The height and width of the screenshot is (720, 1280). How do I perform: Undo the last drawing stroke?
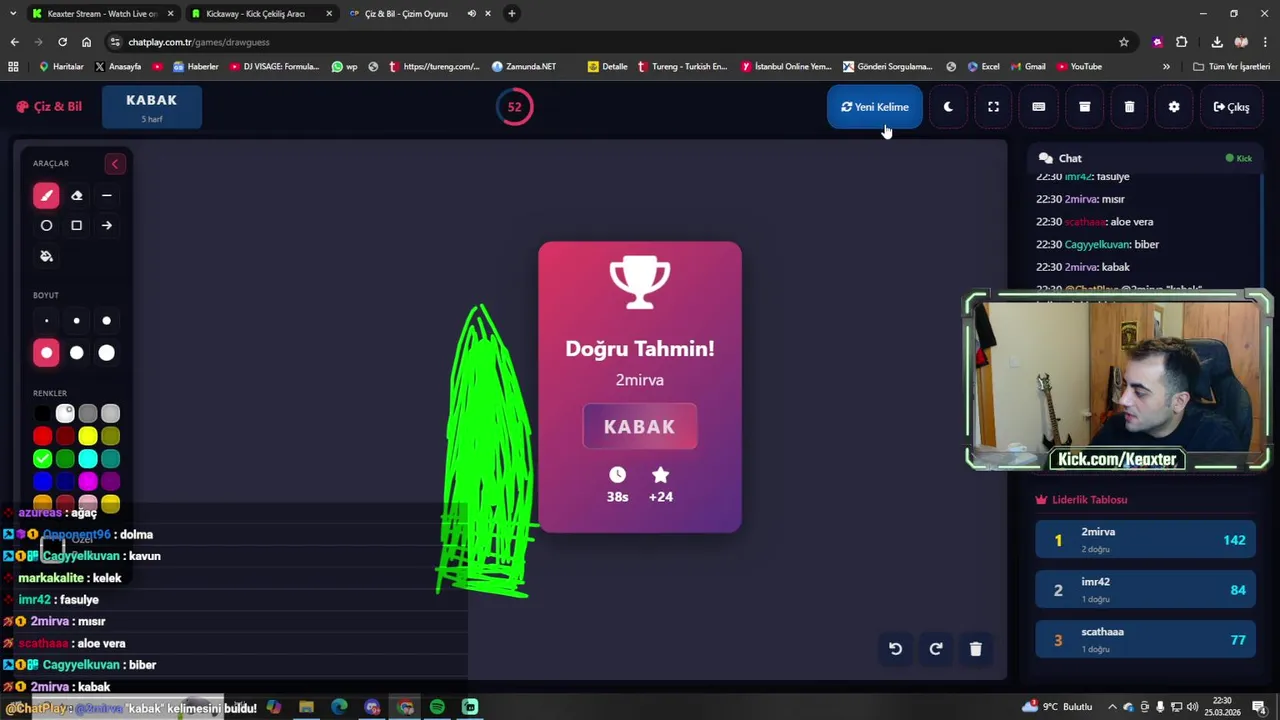coord(895,649)
